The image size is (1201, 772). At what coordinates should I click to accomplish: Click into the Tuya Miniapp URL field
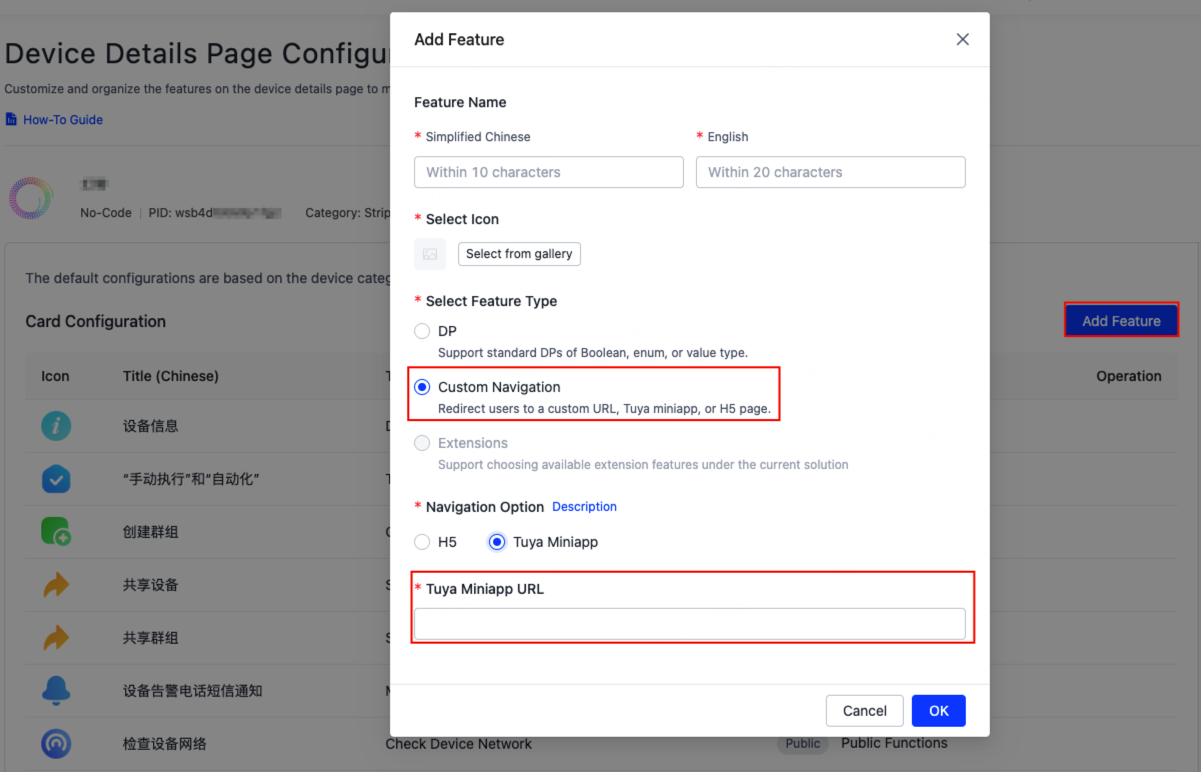pyautogui.click(x=689, y=624)
